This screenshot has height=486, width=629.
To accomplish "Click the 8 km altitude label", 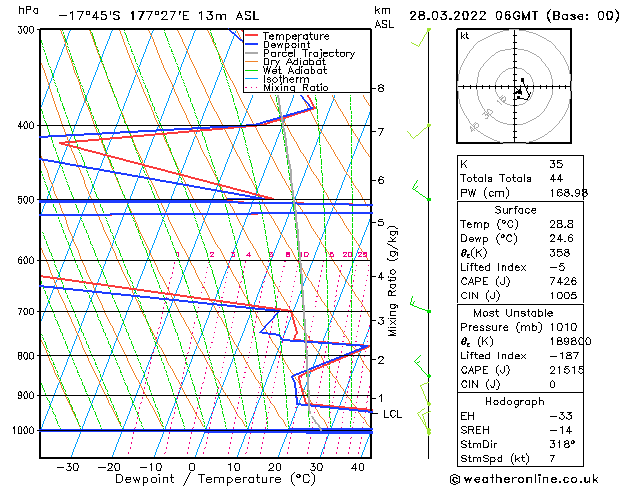I will click(381, 88).
